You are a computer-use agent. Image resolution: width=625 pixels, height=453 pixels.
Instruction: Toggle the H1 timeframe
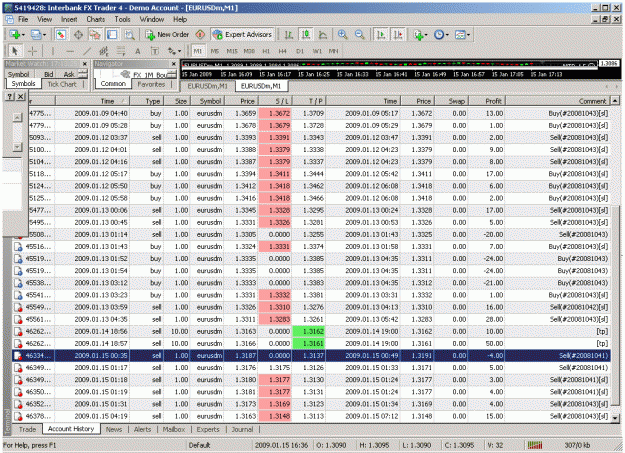tap(266, 51)
